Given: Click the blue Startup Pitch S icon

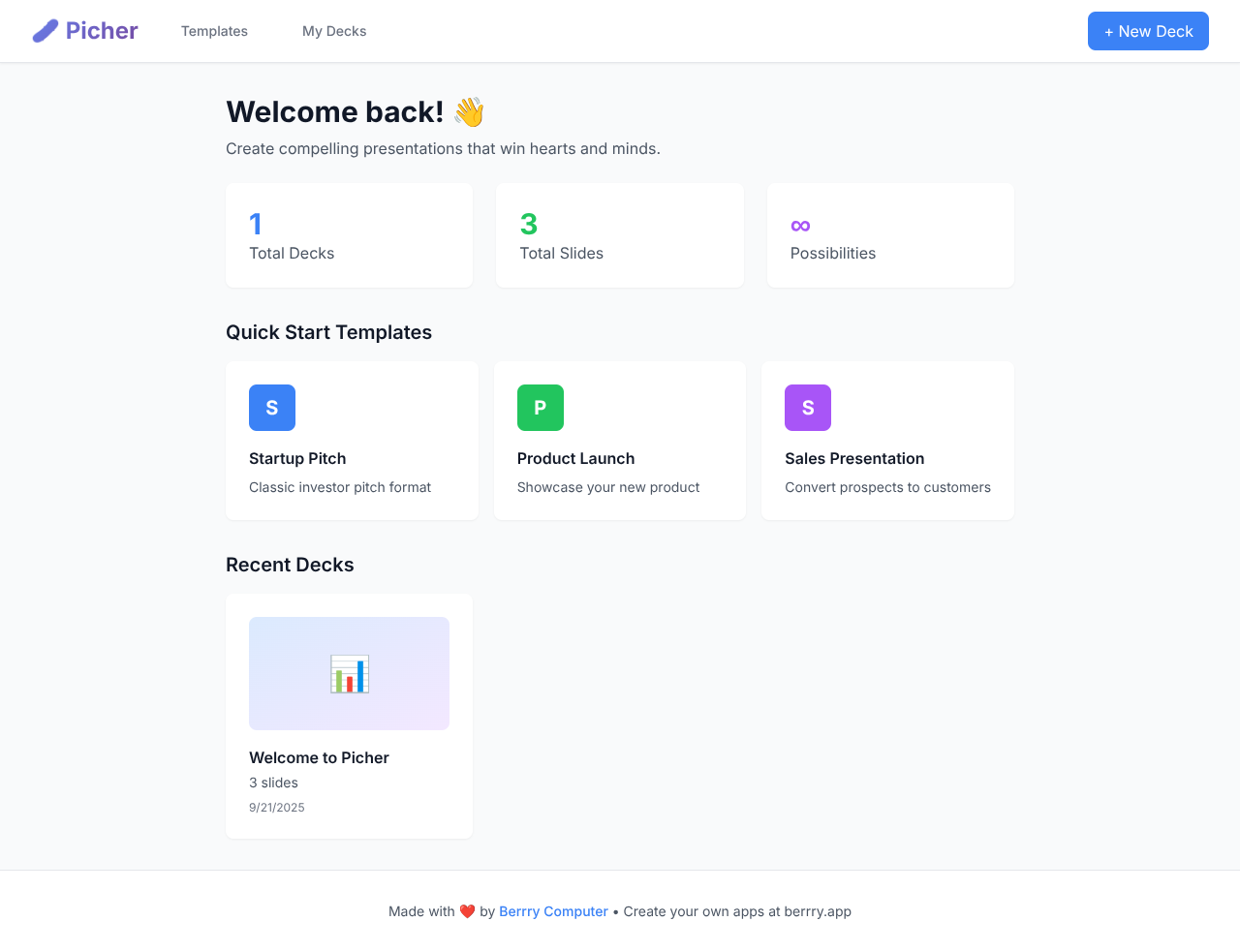Looking at the screenshot, I should [x=272, y=408].
